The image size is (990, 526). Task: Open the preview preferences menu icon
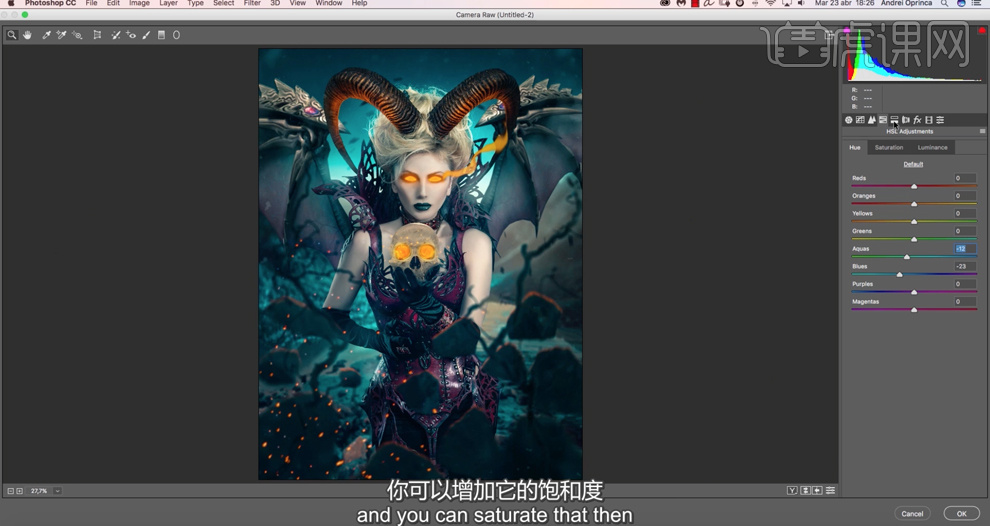pos(830,490)
